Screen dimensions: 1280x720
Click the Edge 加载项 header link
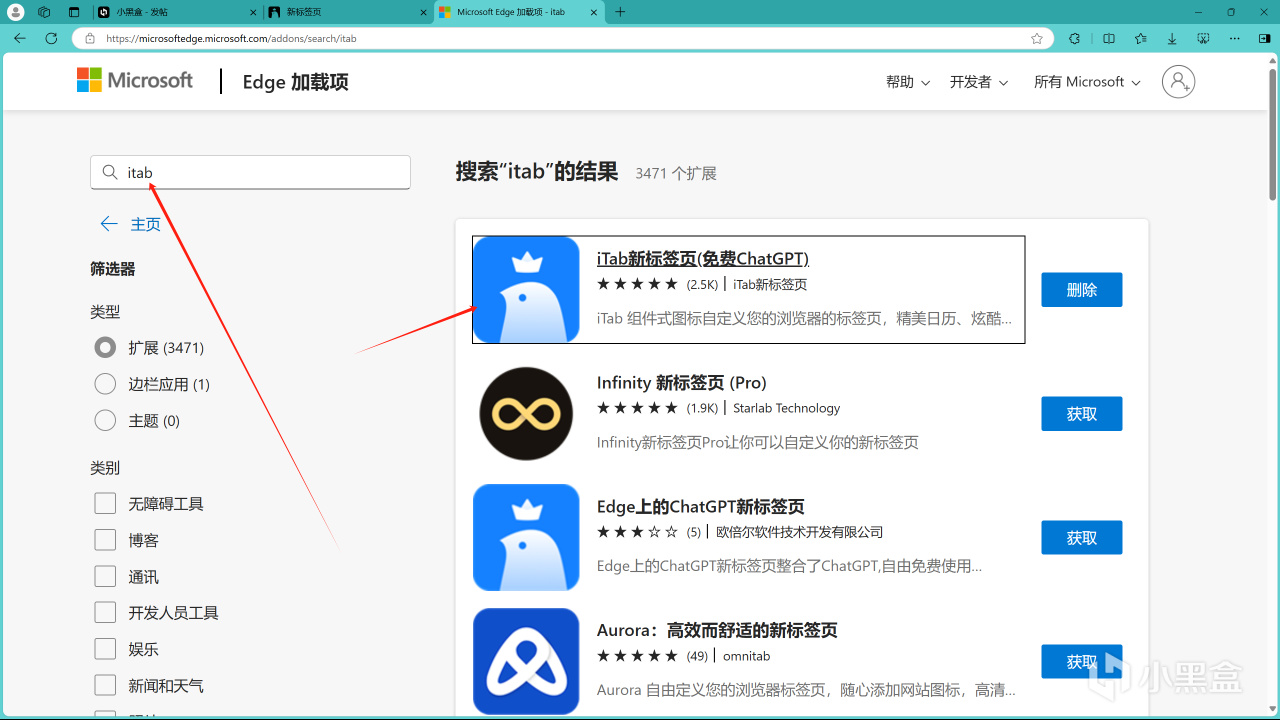pyautogui.click(x=296, y=82)
